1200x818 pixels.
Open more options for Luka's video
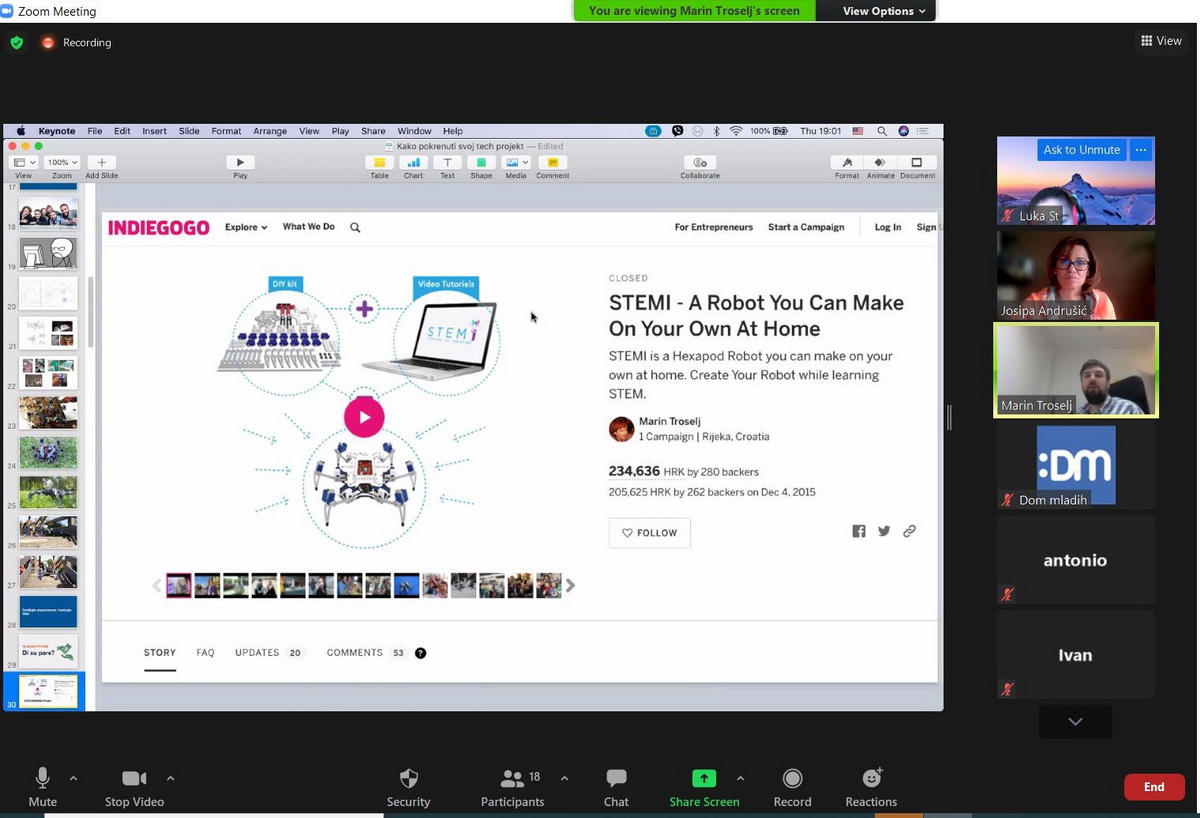(x=1141, y=150)
